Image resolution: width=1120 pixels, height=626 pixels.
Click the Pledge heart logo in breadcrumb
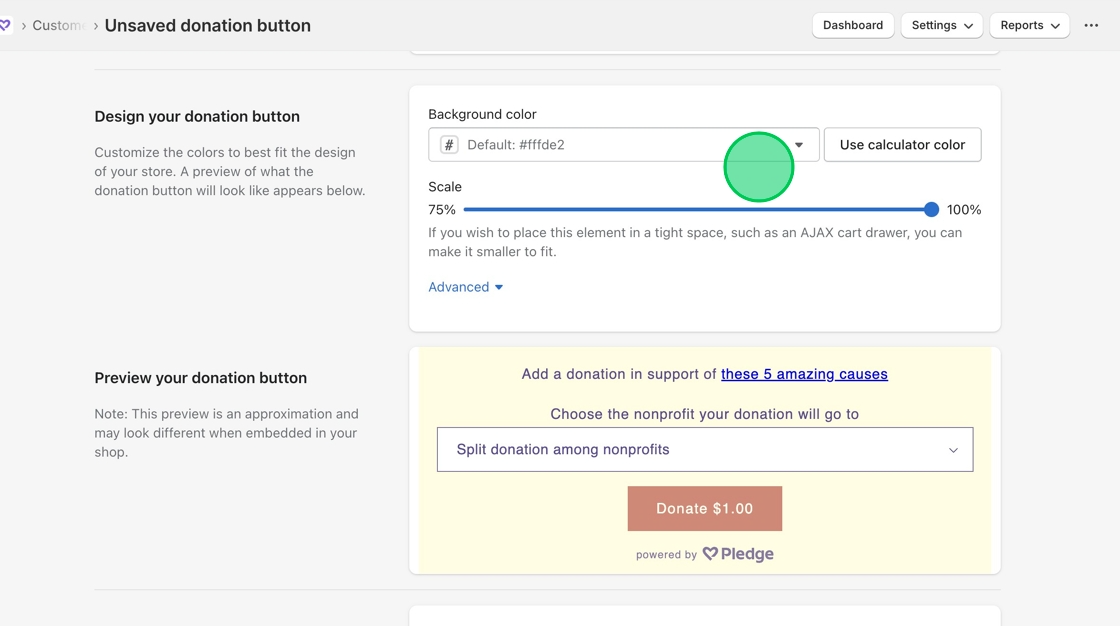coord(5,25)
